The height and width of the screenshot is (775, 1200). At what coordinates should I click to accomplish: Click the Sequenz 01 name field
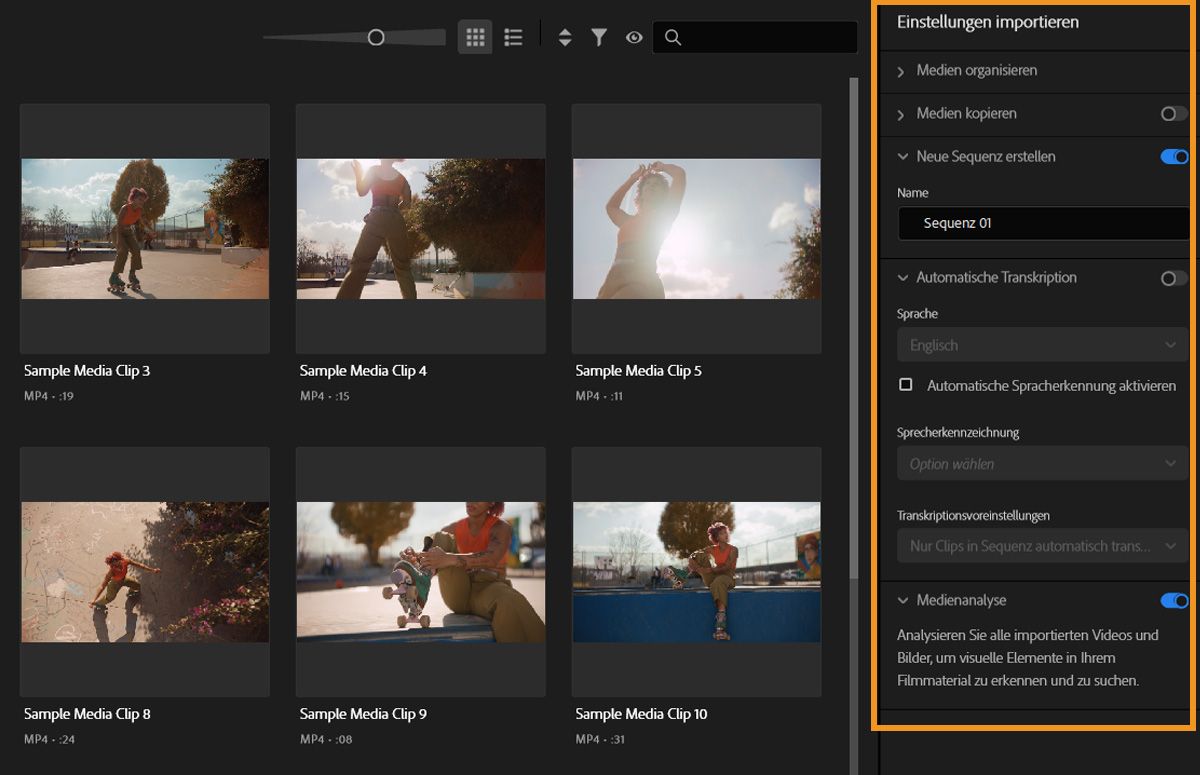[x=1042, y=223]
